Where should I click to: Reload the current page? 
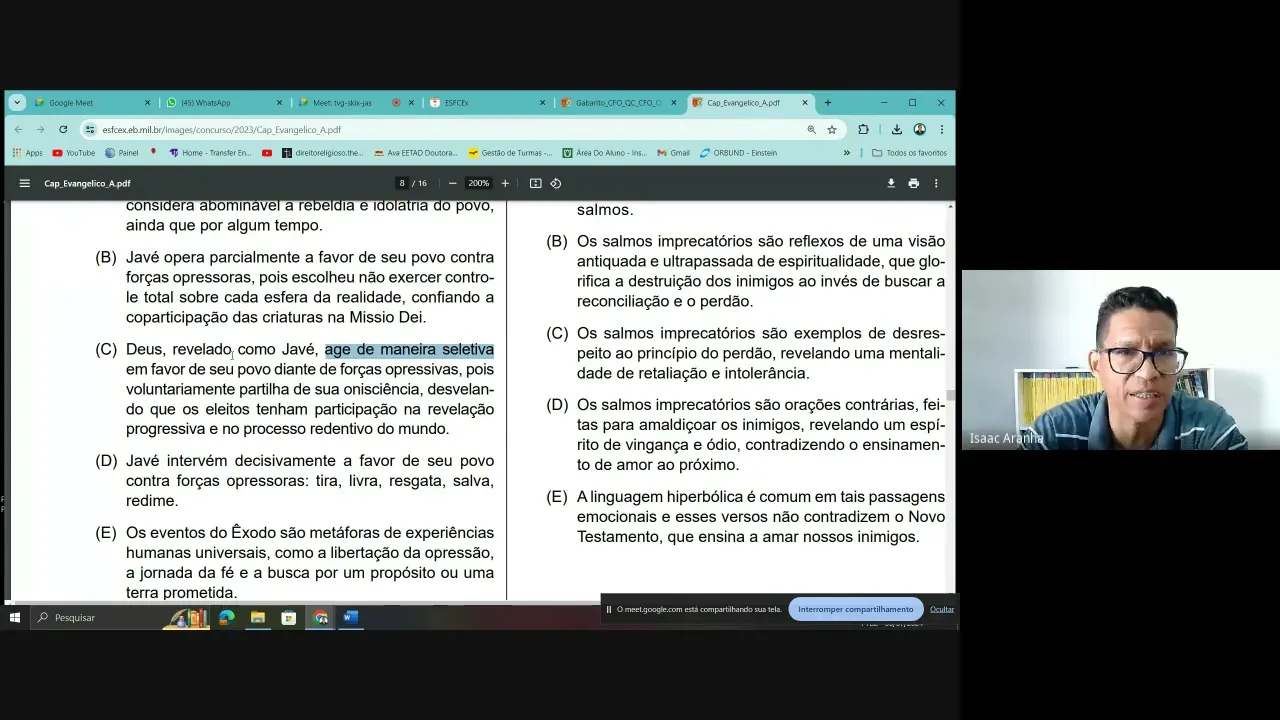pyautogui.click(x=63, y=129)
